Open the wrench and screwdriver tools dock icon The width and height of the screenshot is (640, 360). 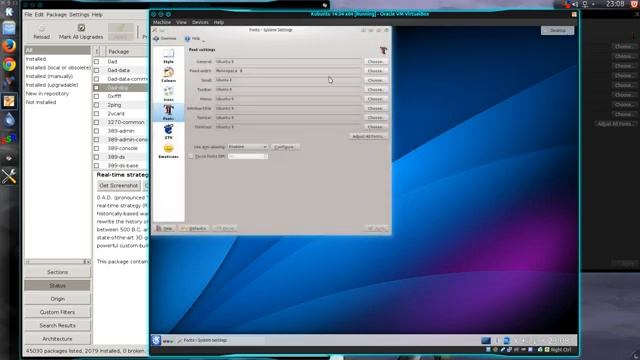(9, 176)
